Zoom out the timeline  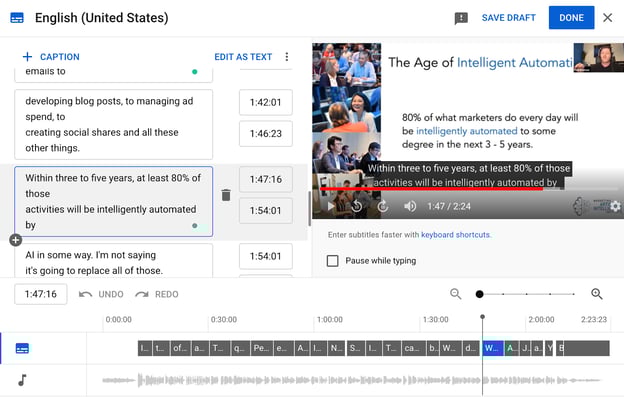point(456,294)
